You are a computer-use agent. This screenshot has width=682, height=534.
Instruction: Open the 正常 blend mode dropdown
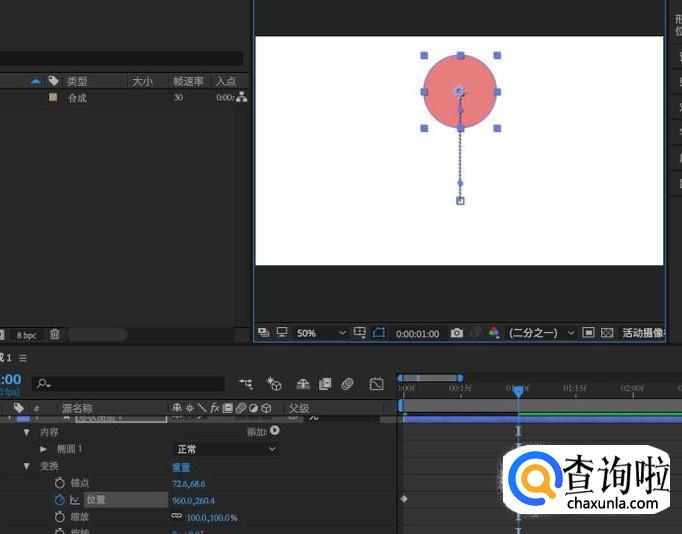click(x=225, y=450)
